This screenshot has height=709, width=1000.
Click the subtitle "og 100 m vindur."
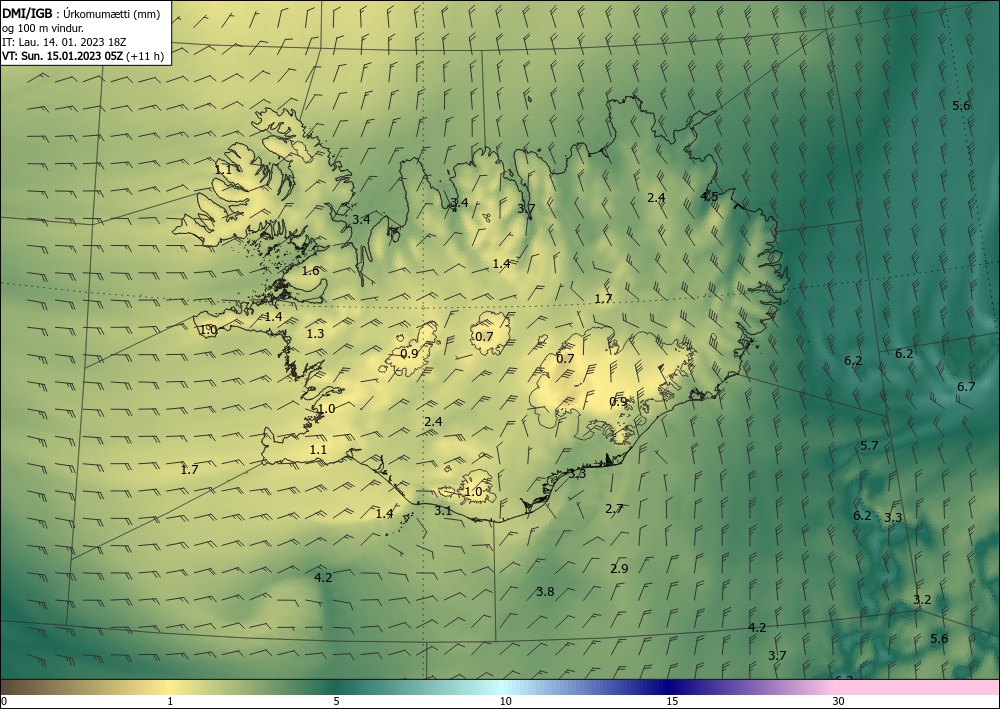click(43, 28)
